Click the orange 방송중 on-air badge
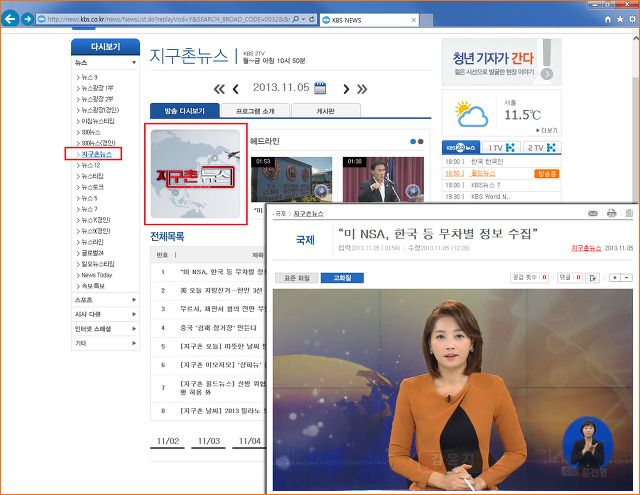This screenshot has width=640, height=495. click(x=547, y=174)
